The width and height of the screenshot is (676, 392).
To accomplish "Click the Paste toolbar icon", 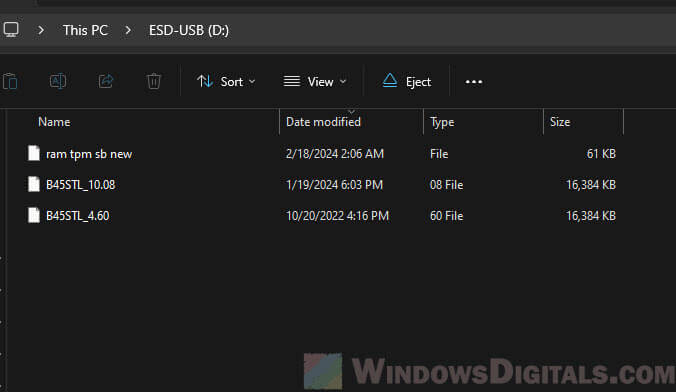I will coord(10,82).
